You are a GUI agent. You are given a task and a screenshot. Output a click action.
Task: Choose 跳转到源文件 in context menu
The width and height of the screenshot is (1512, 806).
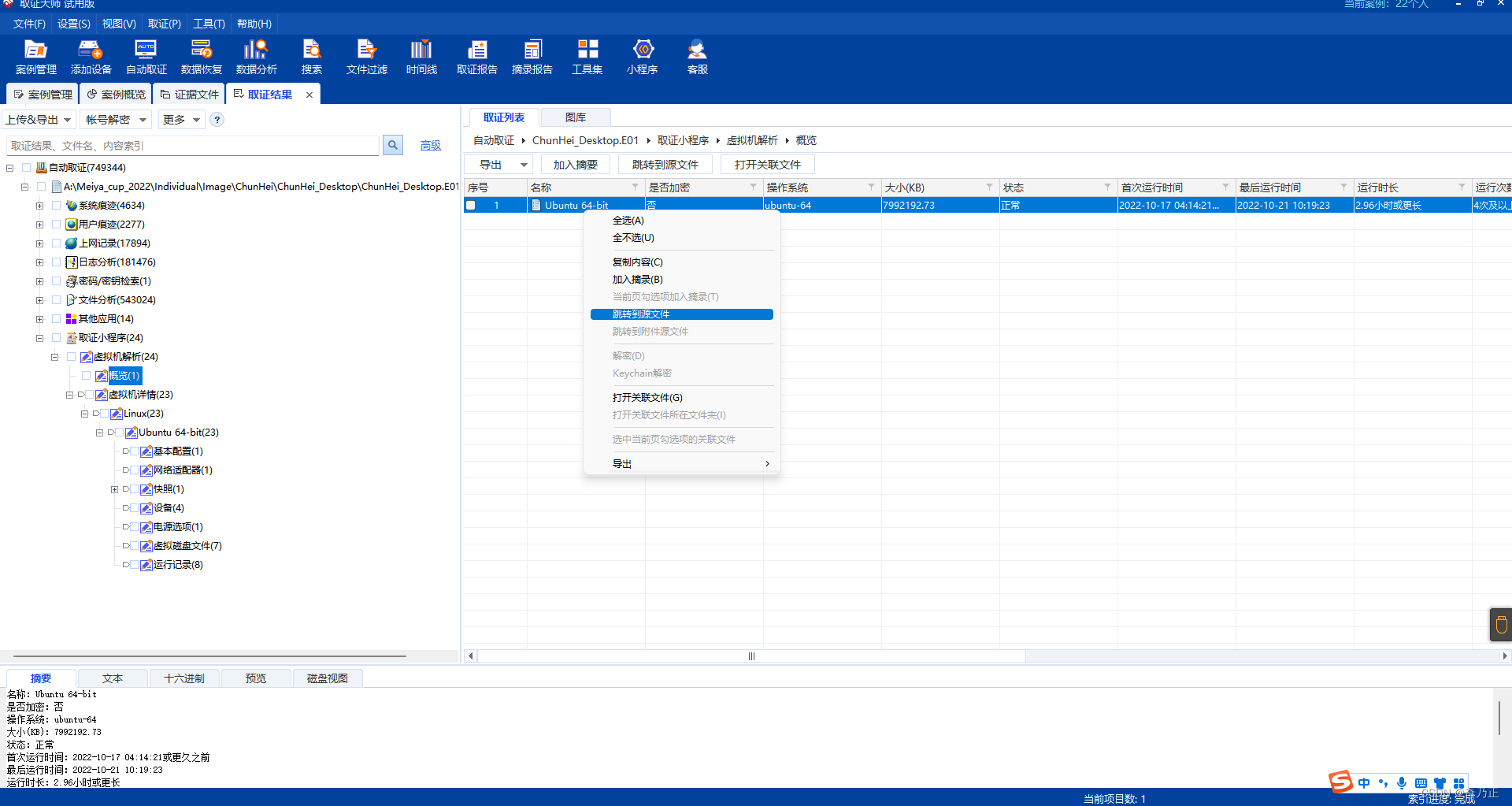[x=682, y=314]
